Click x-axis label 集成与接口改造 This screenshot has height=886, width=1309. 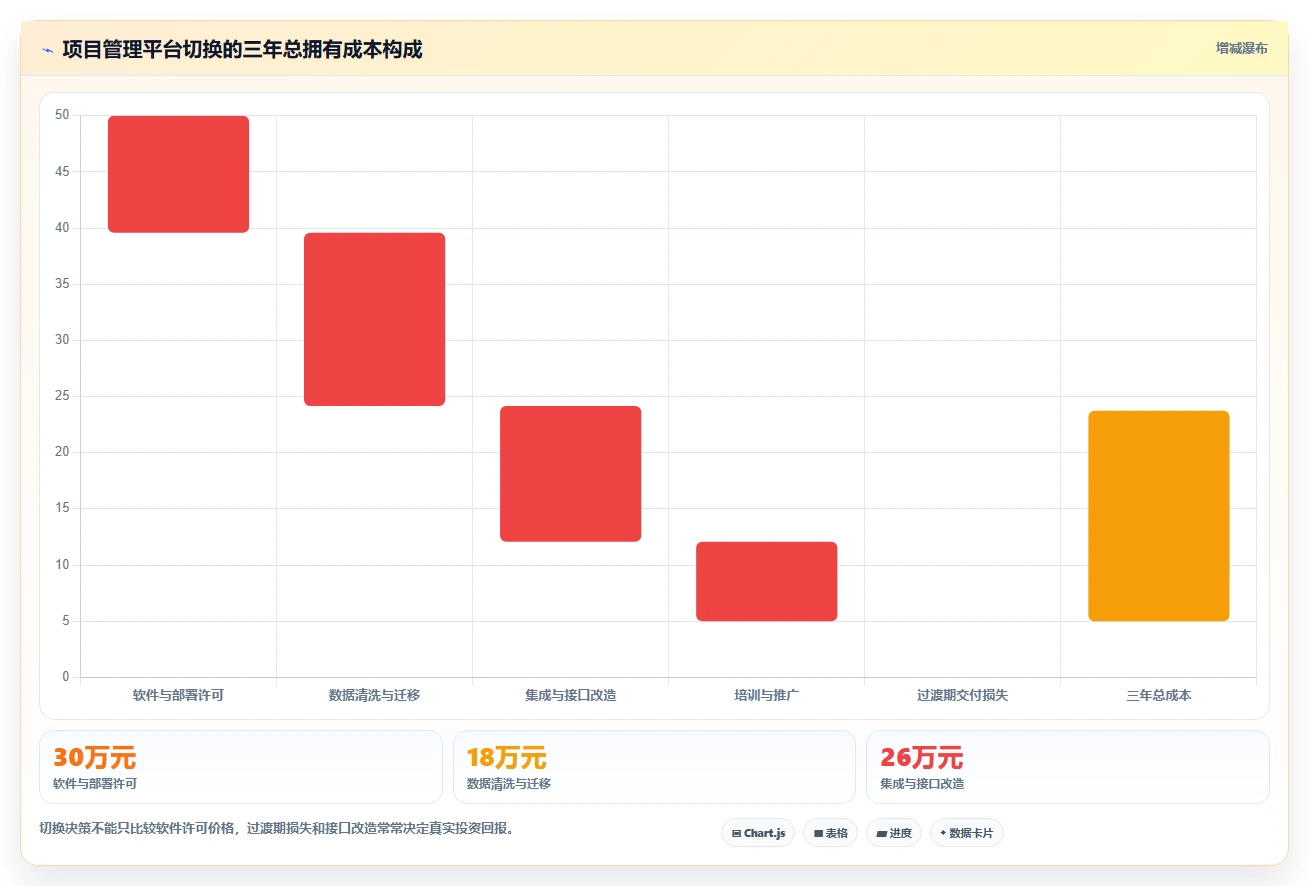pos(570,695)
